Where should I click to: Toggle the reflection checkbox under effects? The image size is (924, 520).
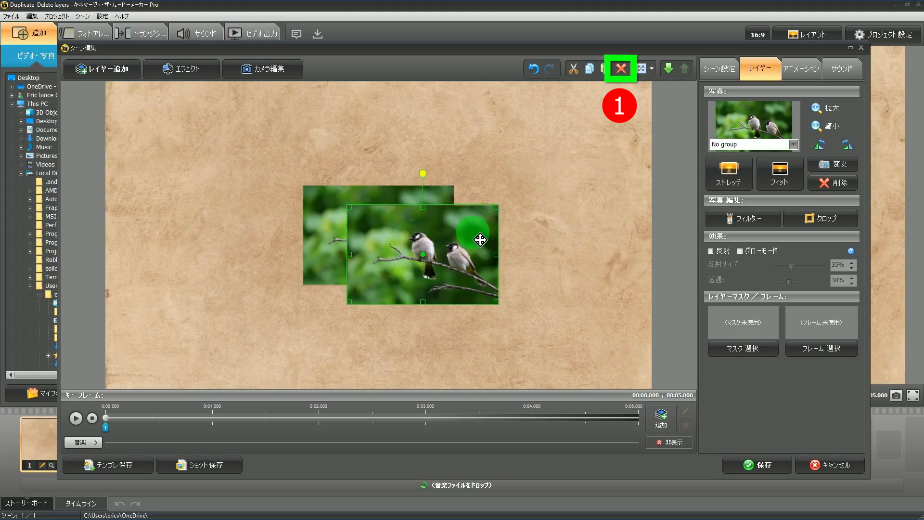click(711, 250)
